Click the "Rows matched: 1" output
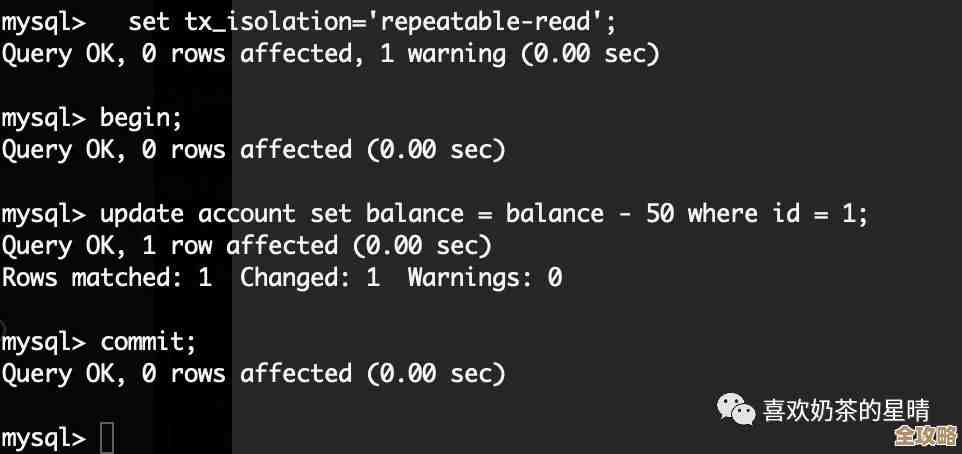This screenshot has height=454, width=962. tap(106, 277)
